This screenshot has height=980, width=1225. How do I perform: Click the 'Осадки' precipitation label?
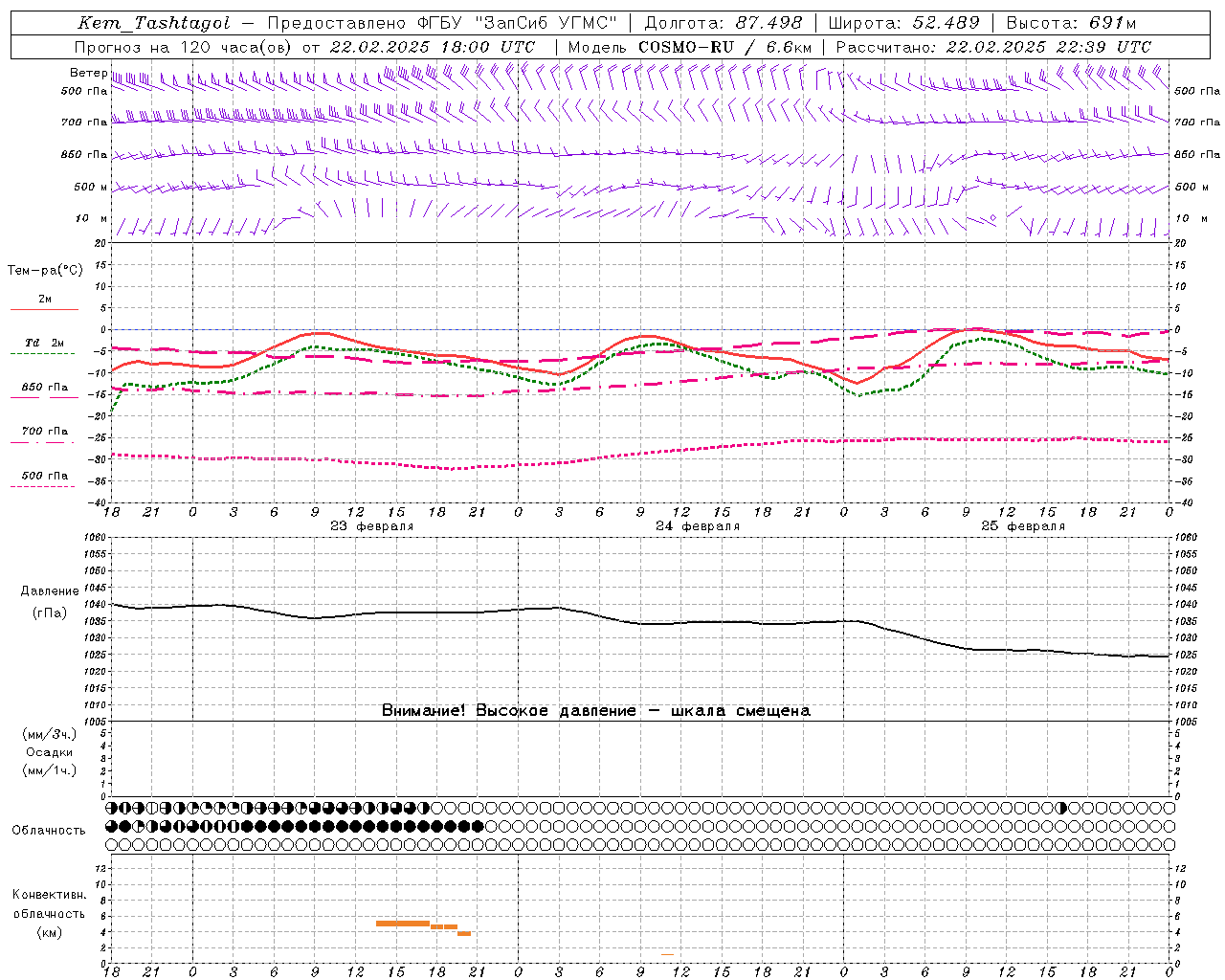pos(50,752)
